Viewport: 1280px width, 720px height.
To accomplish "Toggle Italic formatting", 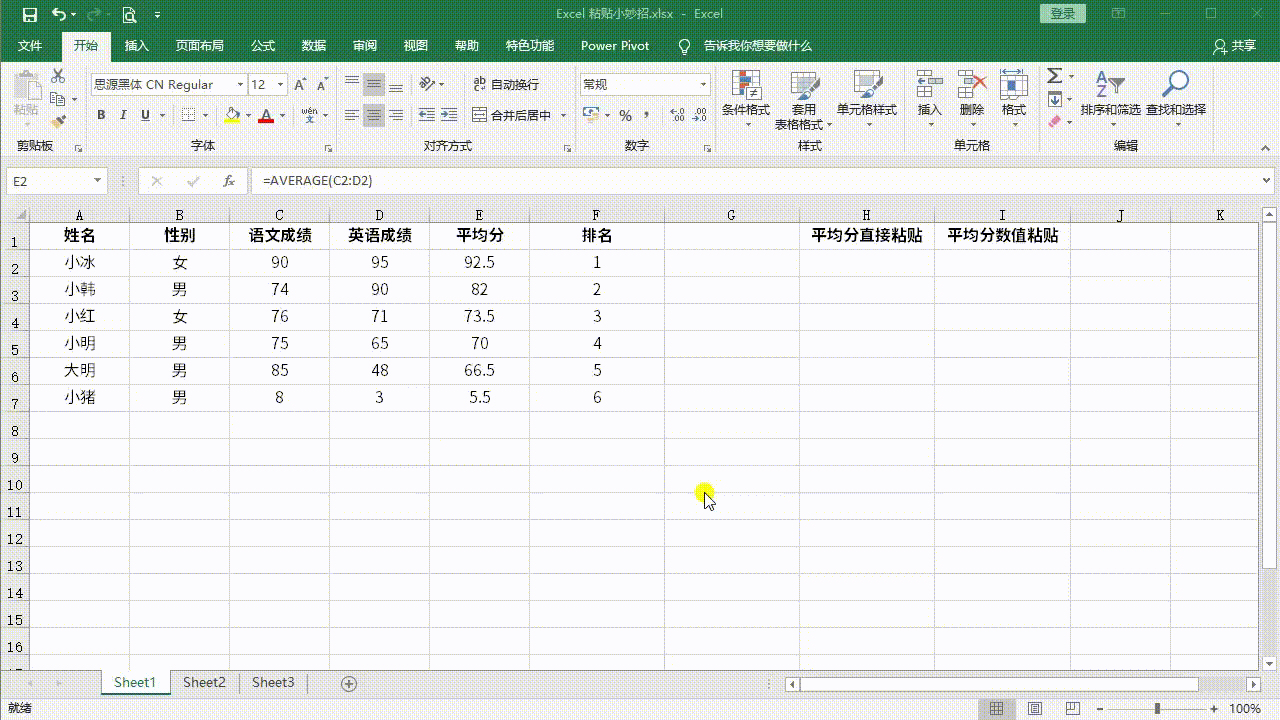I will pos(123,116).
